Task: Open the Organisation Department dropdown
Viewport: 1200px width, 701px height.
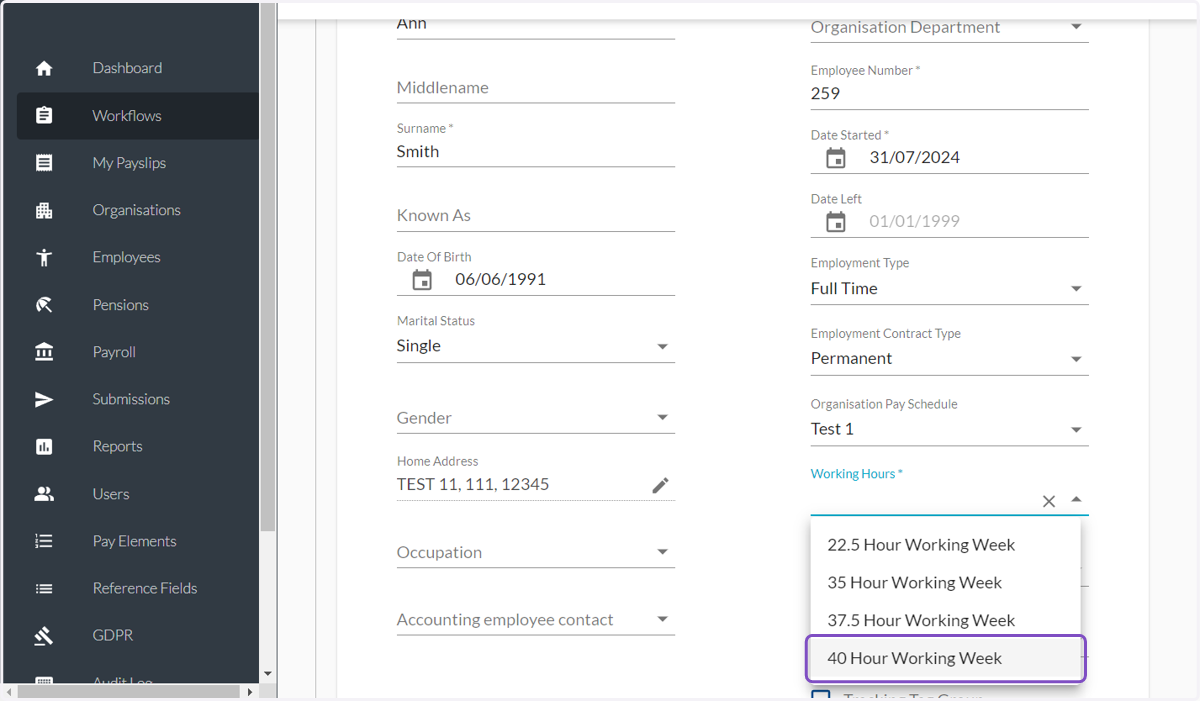Action: pos(1076,27)
